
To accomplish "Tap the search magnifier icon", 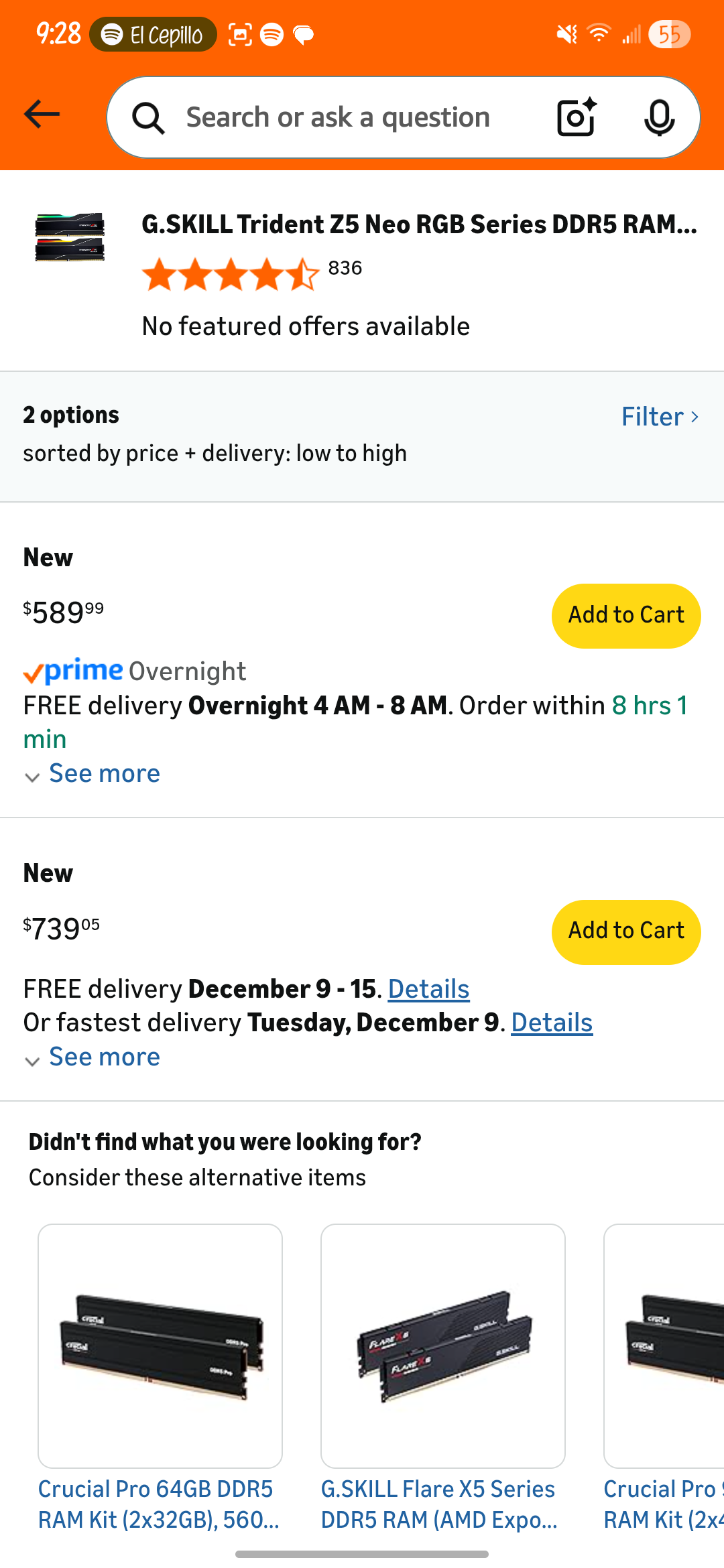I will pos(148,119).
